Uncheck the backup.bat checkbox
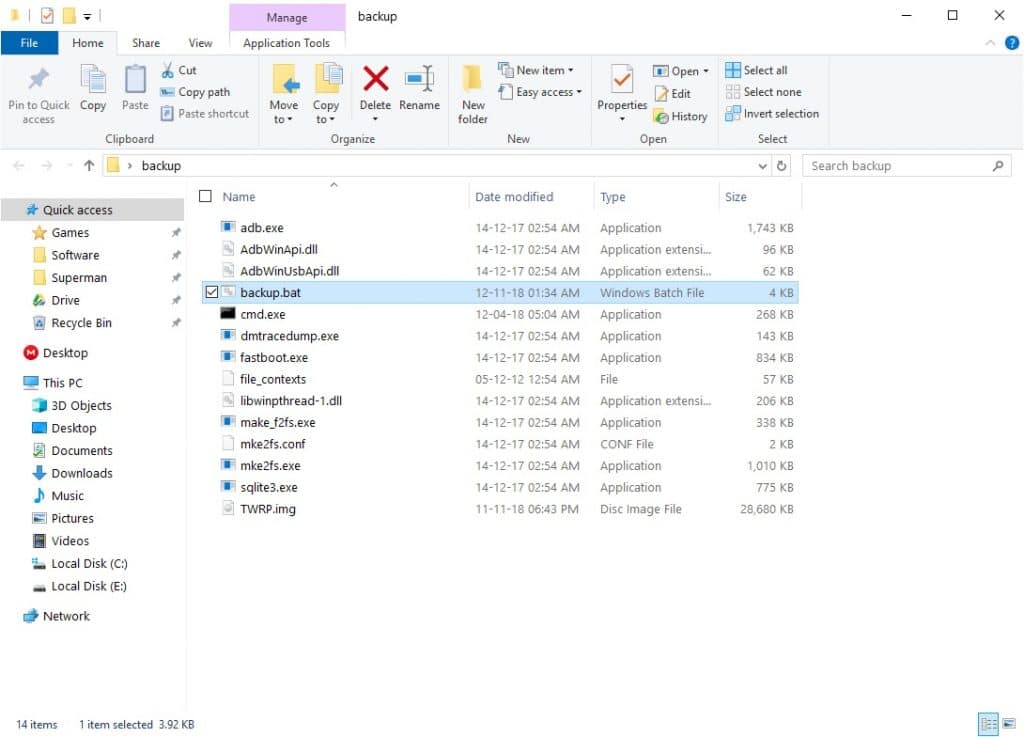The image size is (1024, 737). [x=212, y=292]
